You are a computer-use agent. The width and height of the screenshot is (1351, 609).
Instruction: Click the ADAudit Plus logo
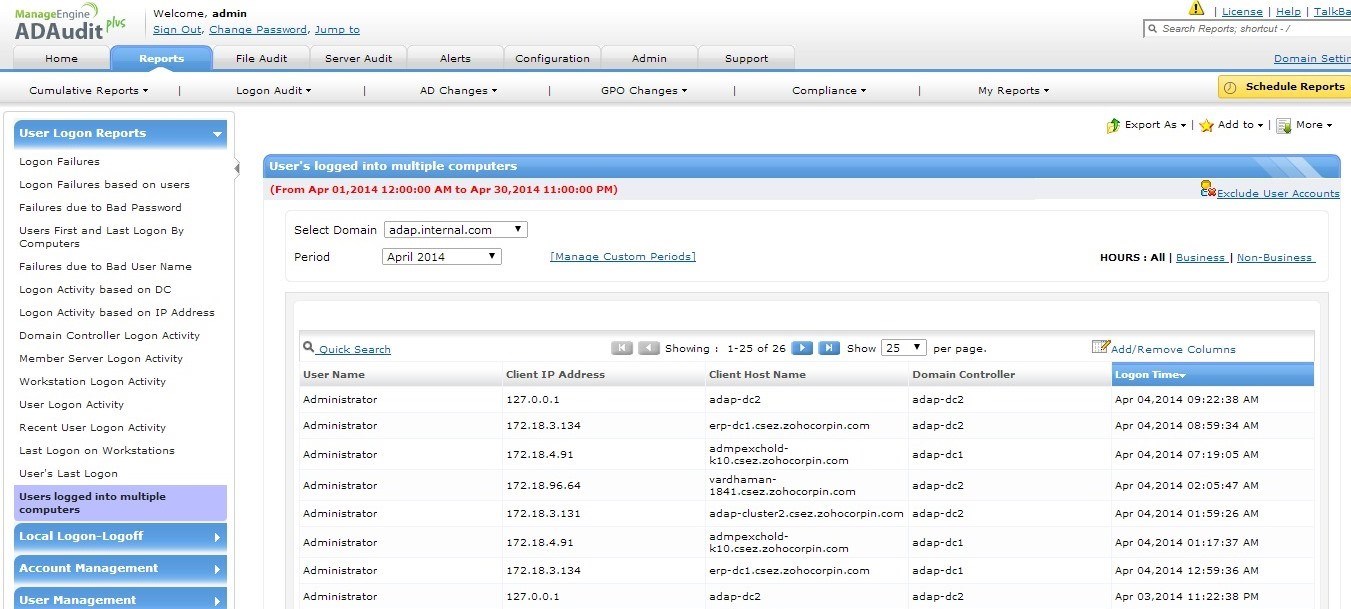point(70,22)
